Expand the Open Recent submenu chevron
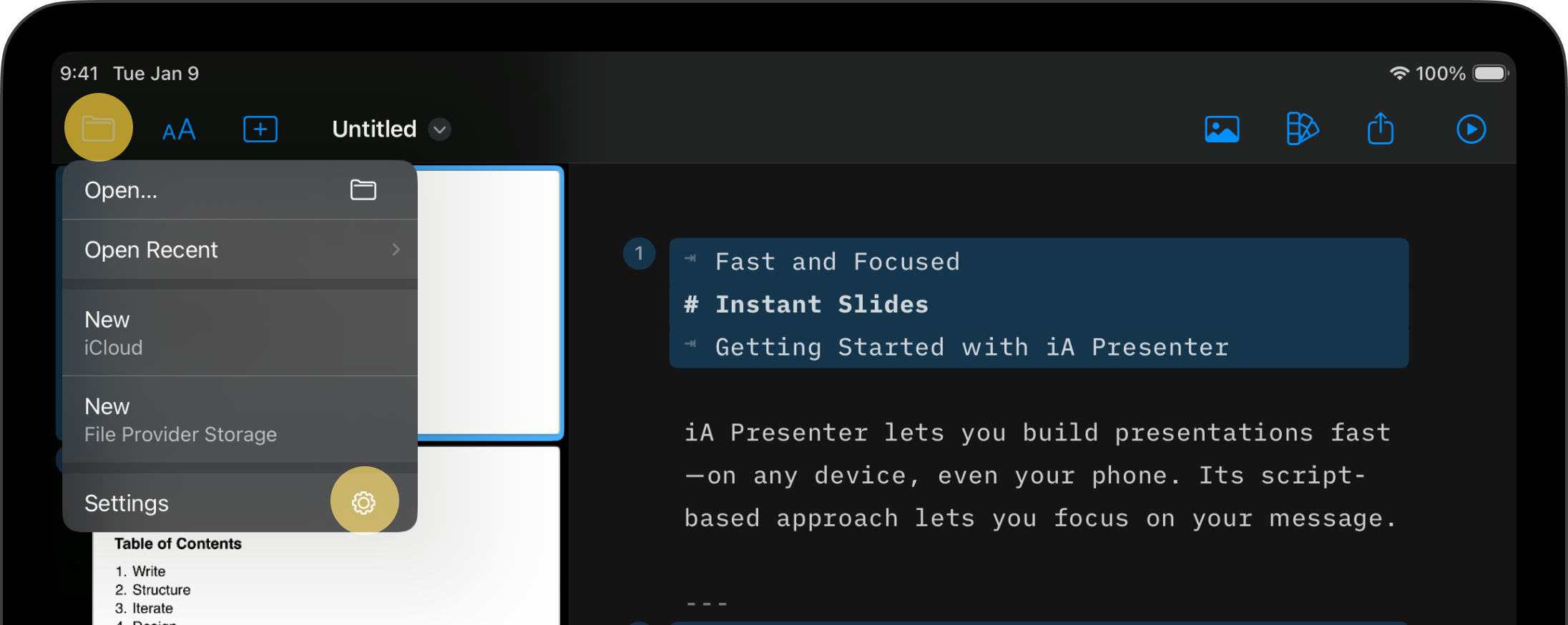 click(x=396, y=250)
